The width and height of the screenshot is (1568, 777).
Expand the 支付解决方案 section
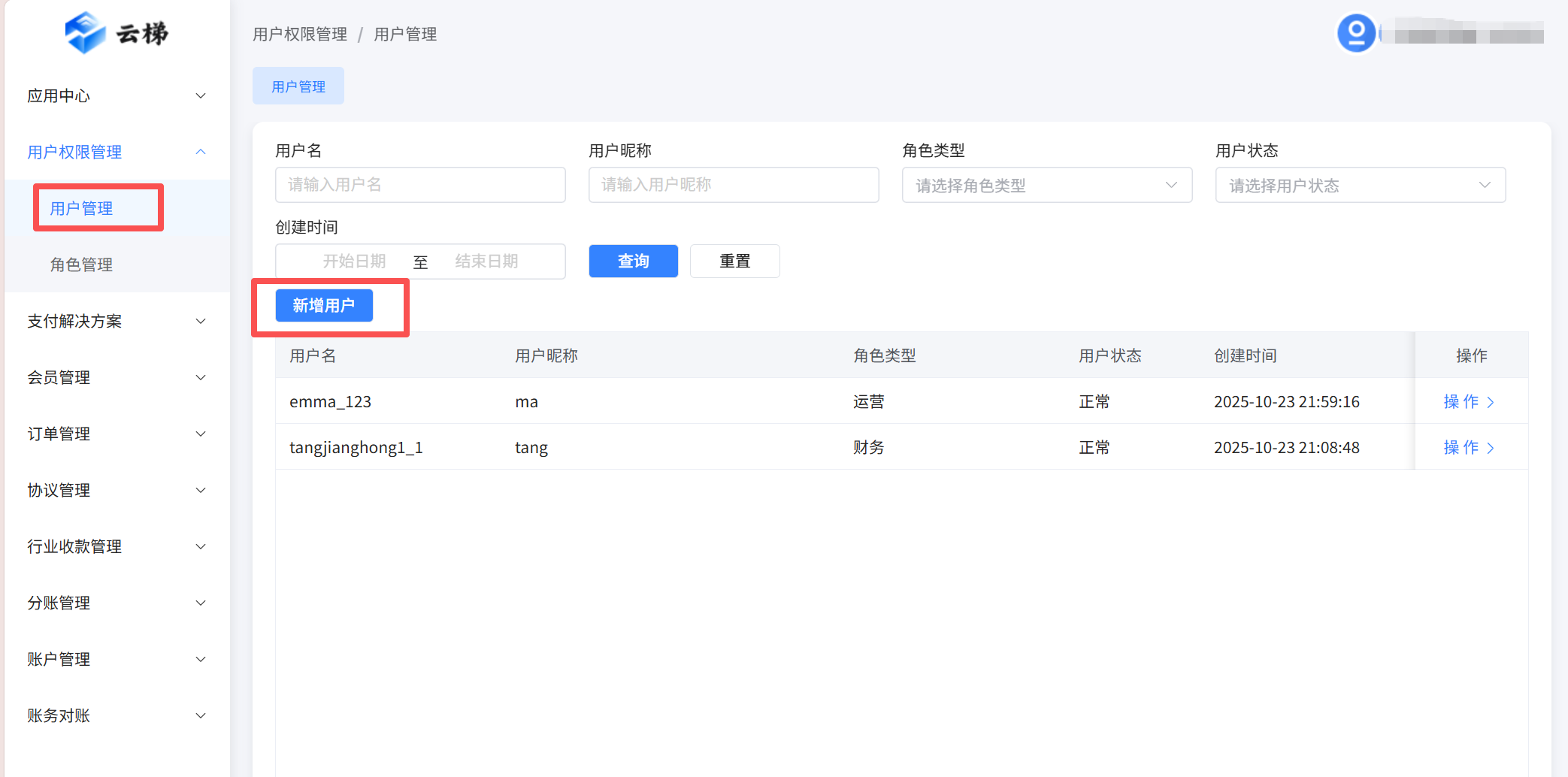(x=117, y=322)
